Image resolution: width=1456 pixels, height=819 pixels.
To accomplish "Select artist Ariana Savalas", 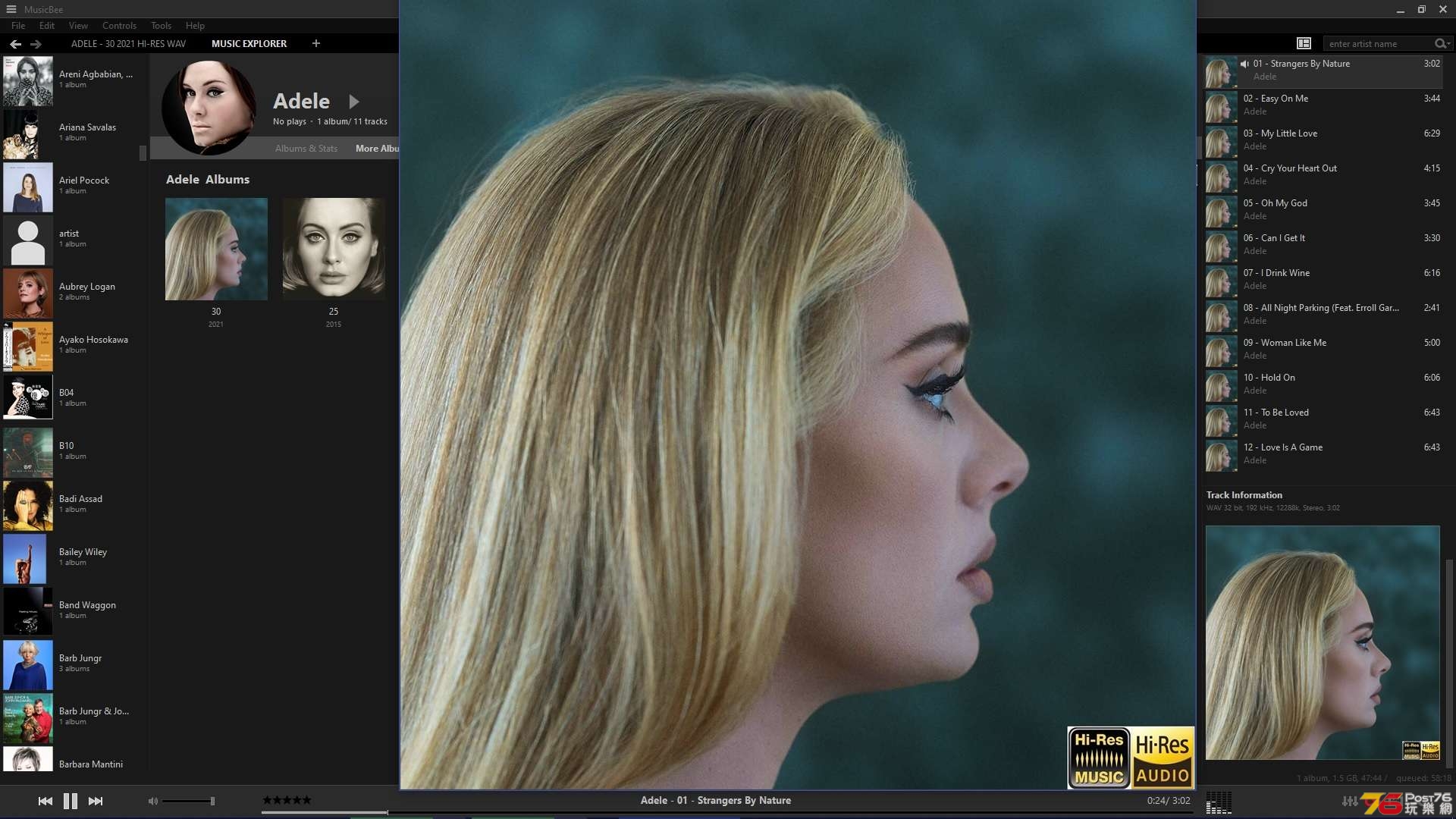I will [x=70, y=133].
